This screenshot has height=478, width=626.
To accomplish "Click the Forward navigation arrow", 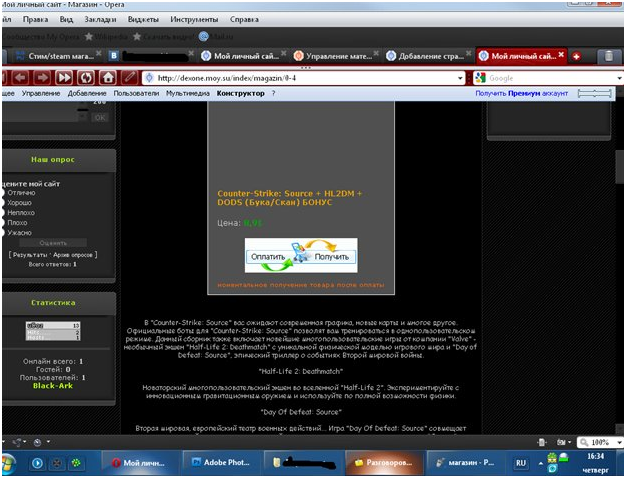I will [x=43, y=77].
